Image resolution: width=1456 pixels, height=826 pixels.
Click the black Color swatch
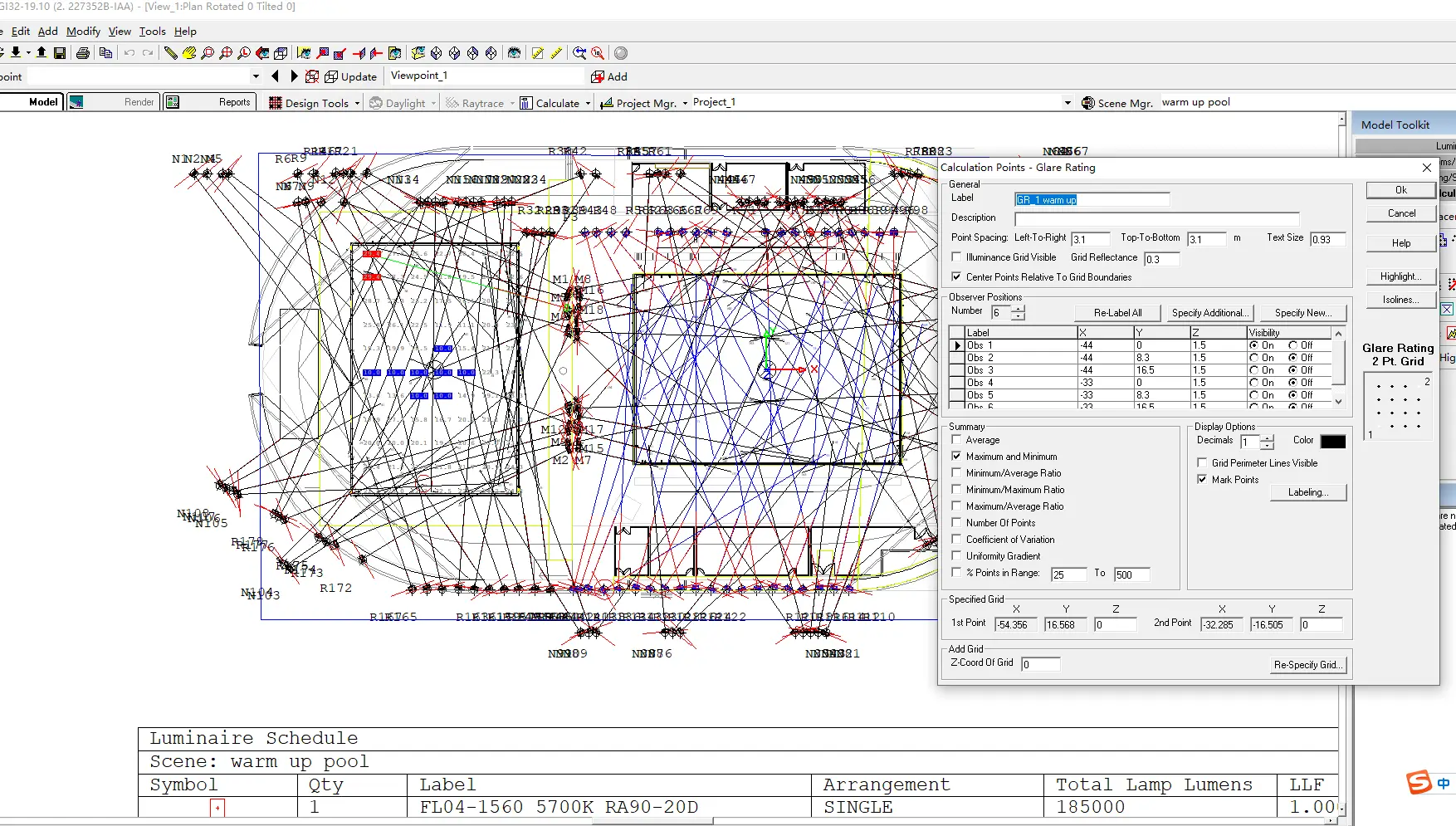1332,442
